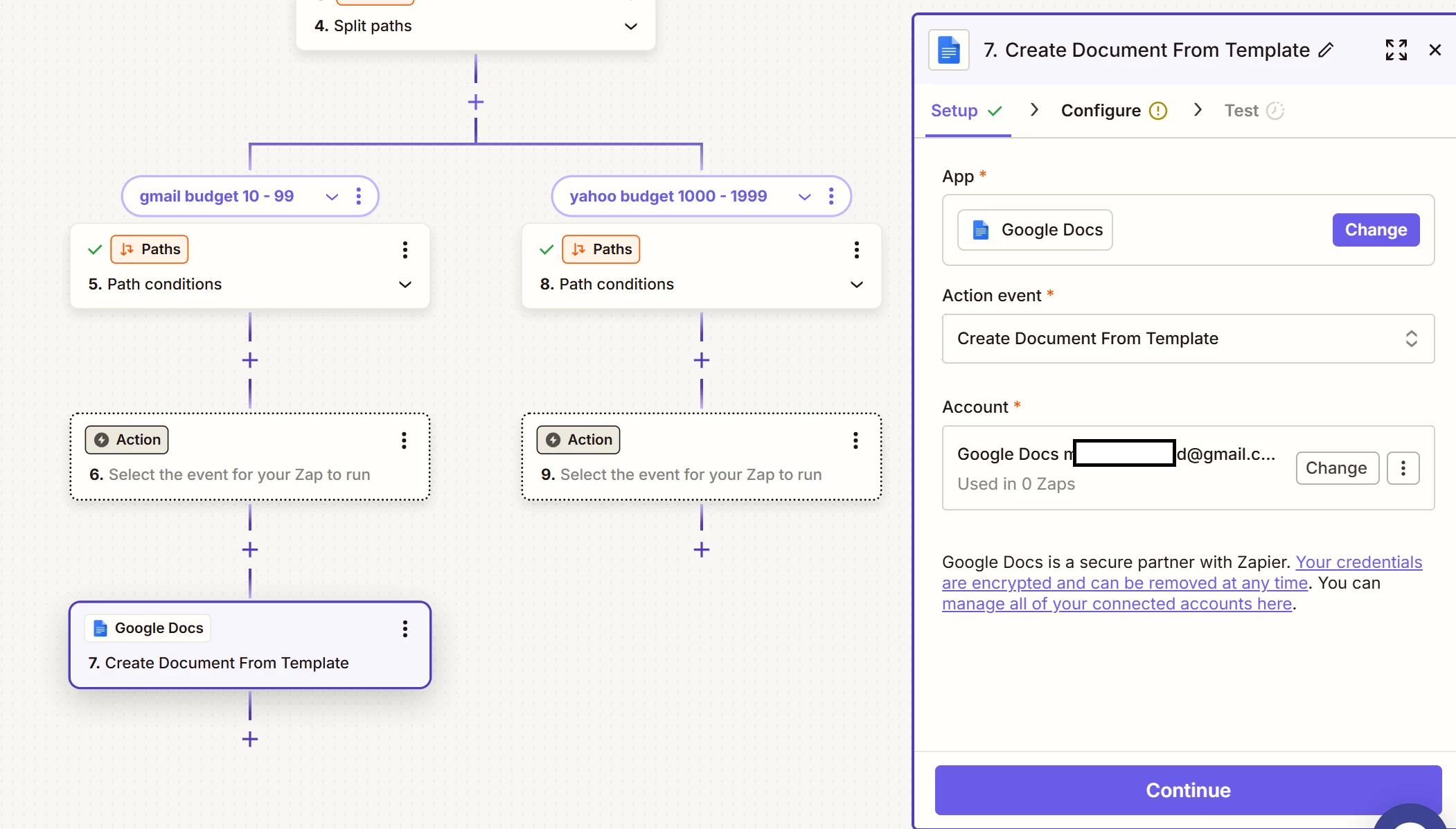
Task: Add step below Split paths
Action: click(x=475, y=102)
